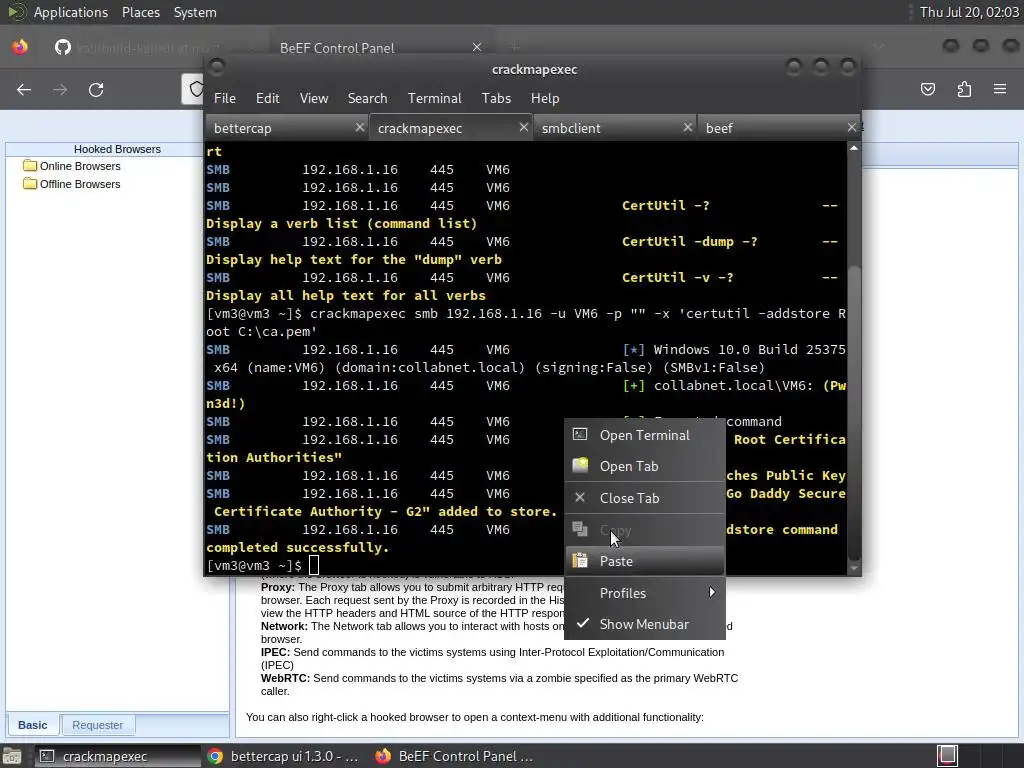Screen dimensions: 1024x768
Task: Close the beef terminal tab
Action: click(x=852, y=127)
